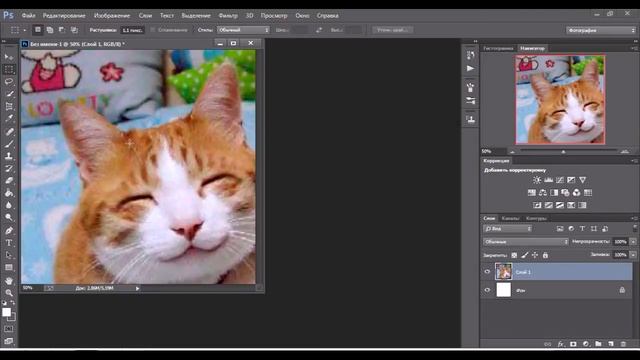Click the layer styles fx icon

pos(561,344)
